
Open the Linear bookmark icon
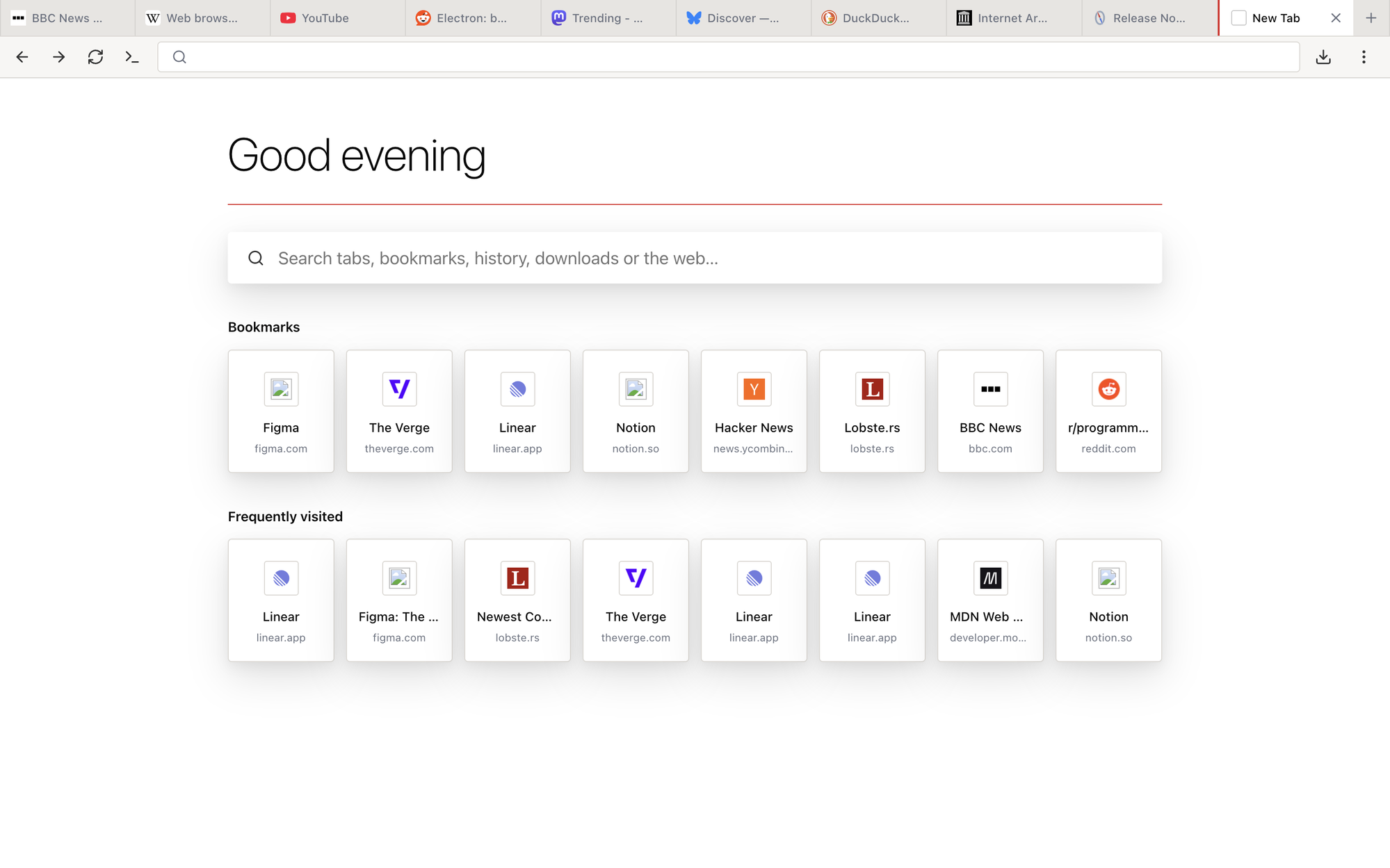tap(517, 389)
